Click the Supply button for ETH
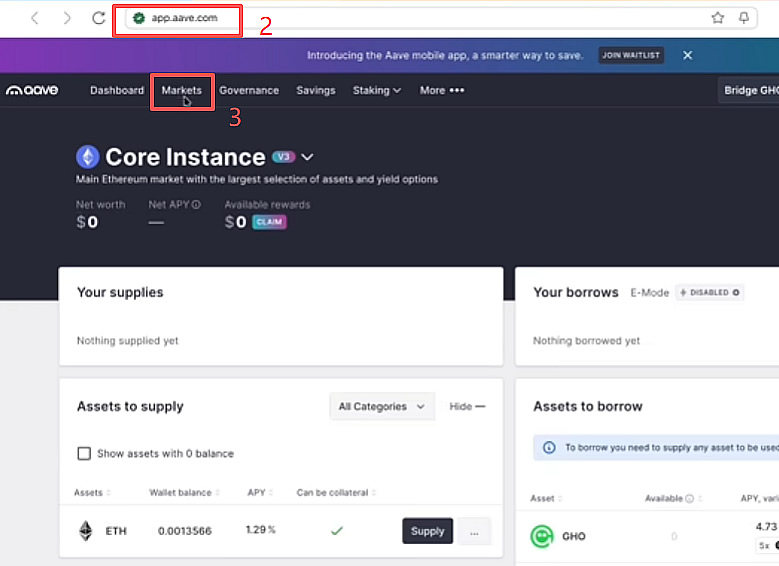The image size is (779, 566). [427, 531]
